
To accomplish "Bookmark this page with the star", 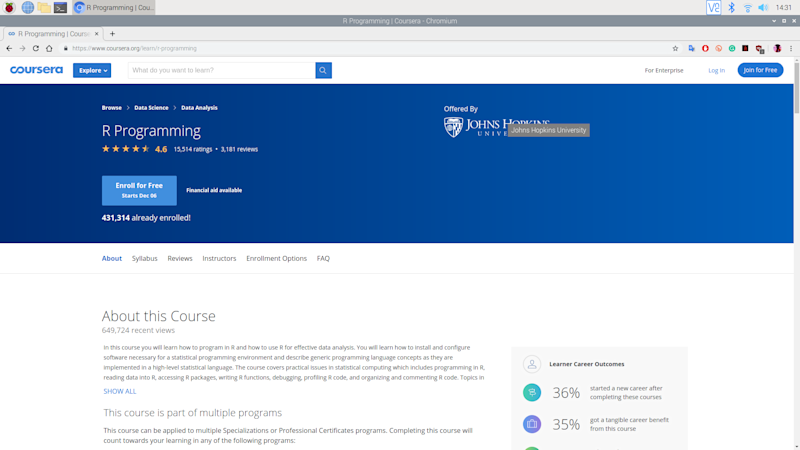I will coord(675,48).
